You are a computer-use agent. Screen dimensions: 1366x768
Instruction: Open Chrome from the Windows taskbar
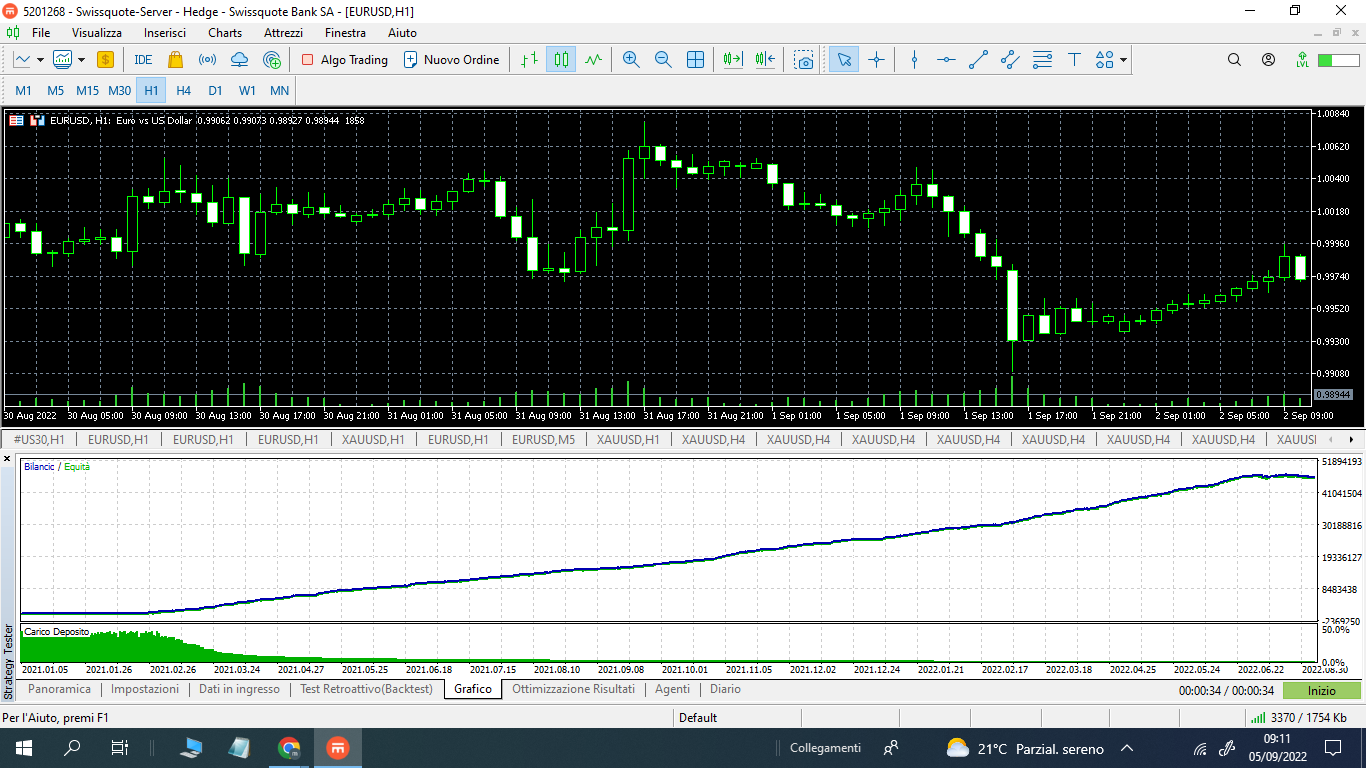pos(289,748)
